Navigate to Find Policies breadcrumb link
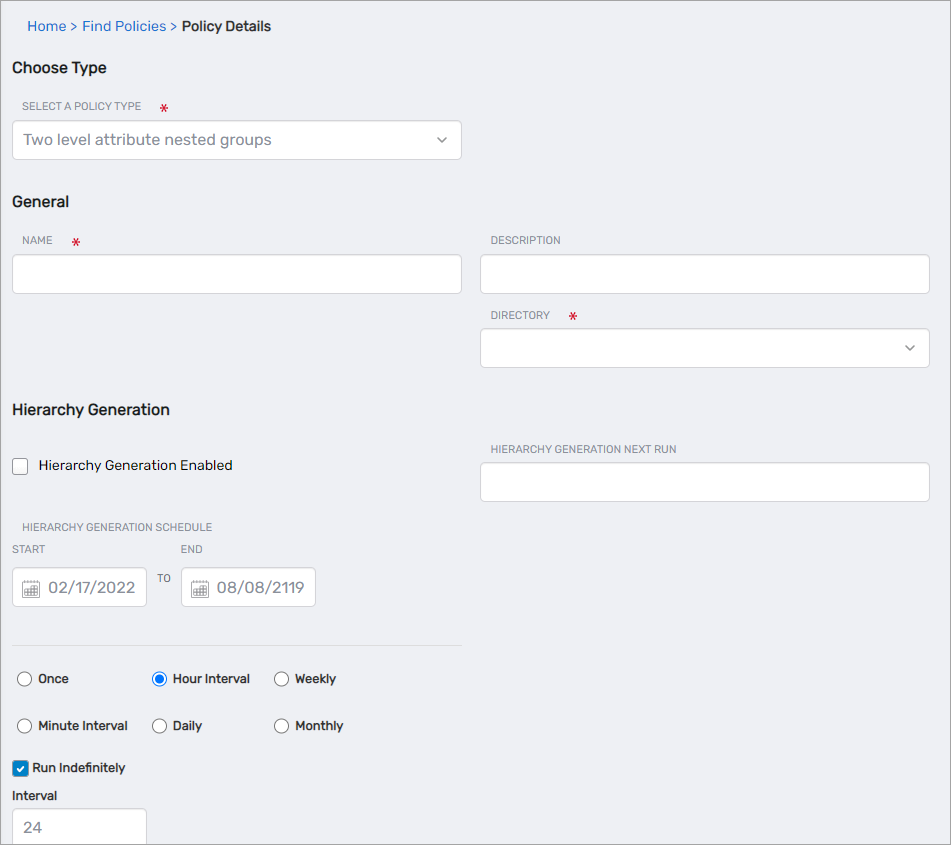The image size is (951, 845). tap(124, 27)
